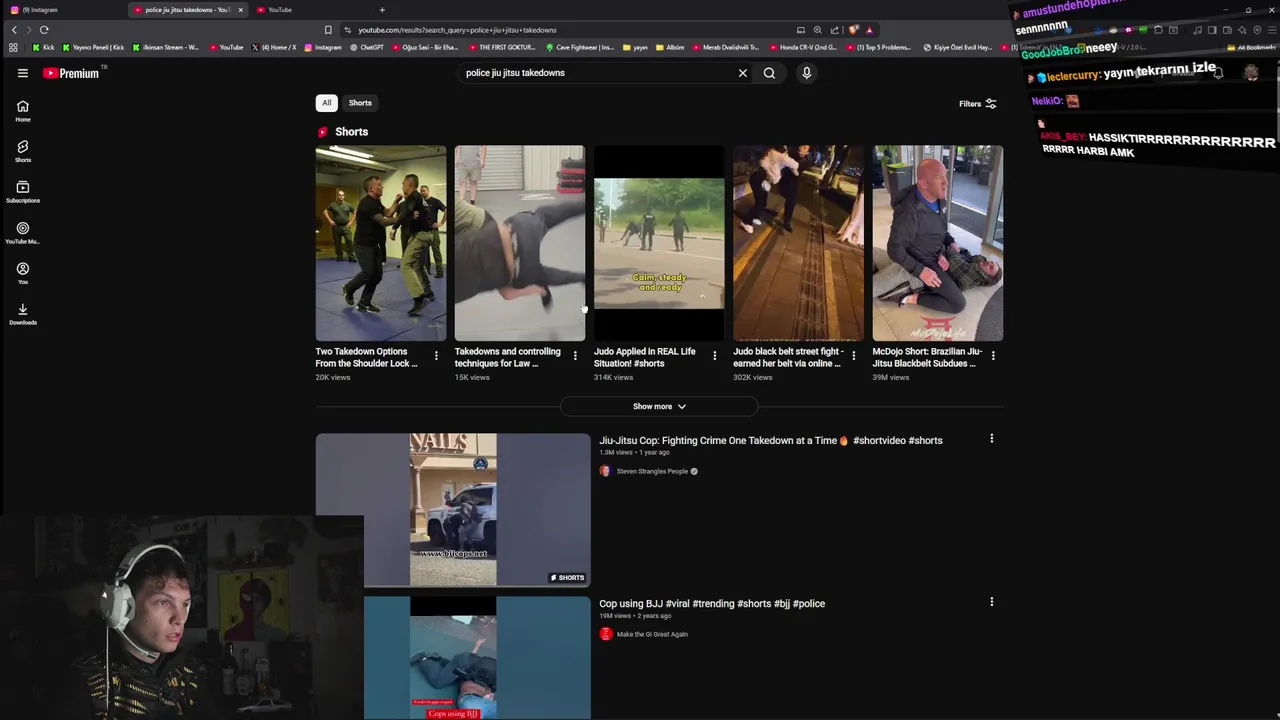This screenshot has width=1280, height=720.
Task: Open Two Takedown Options short title
Action: point(366,357)
